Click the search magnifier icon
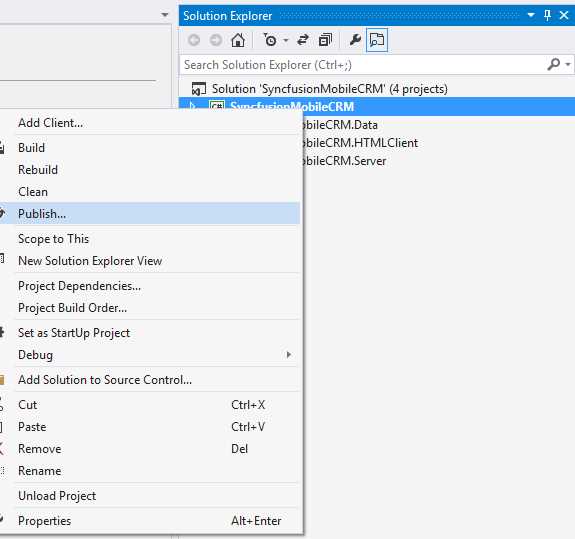The image size is (575, 539). coord(554,65)
